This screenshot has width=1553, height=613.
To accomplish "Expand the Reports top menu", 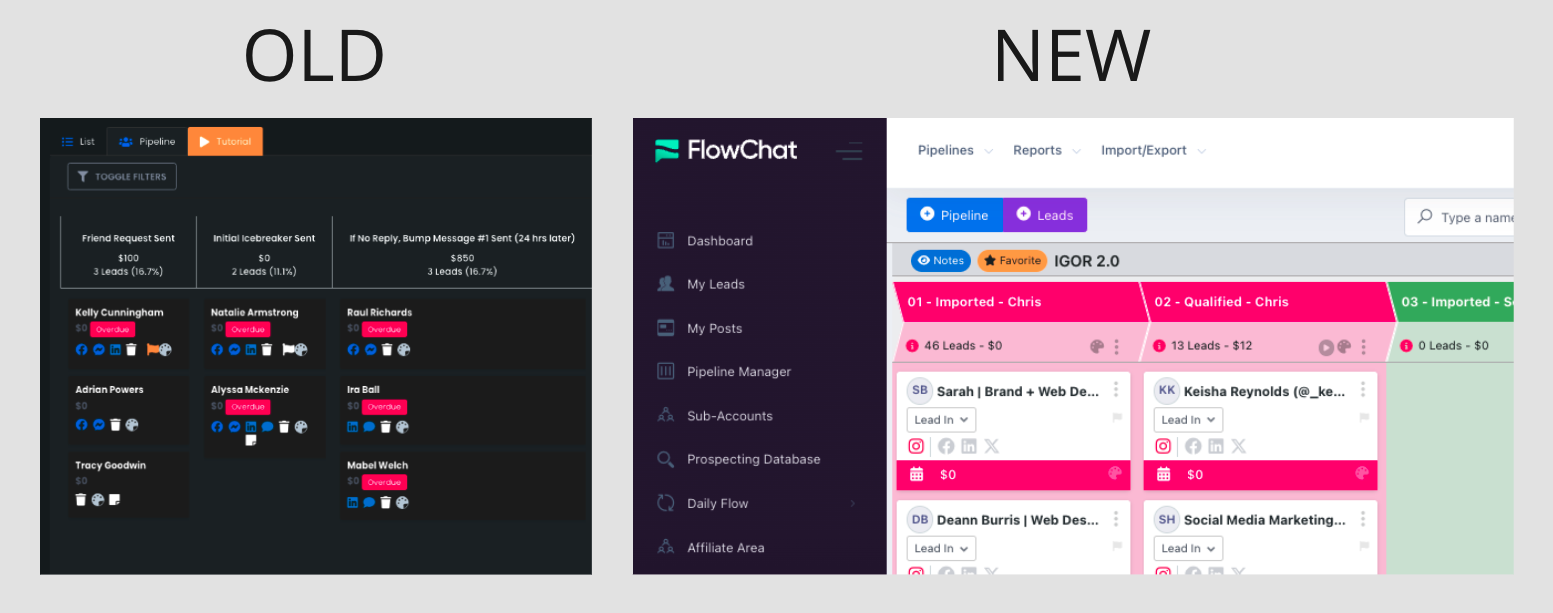I will pos(1046,150).
